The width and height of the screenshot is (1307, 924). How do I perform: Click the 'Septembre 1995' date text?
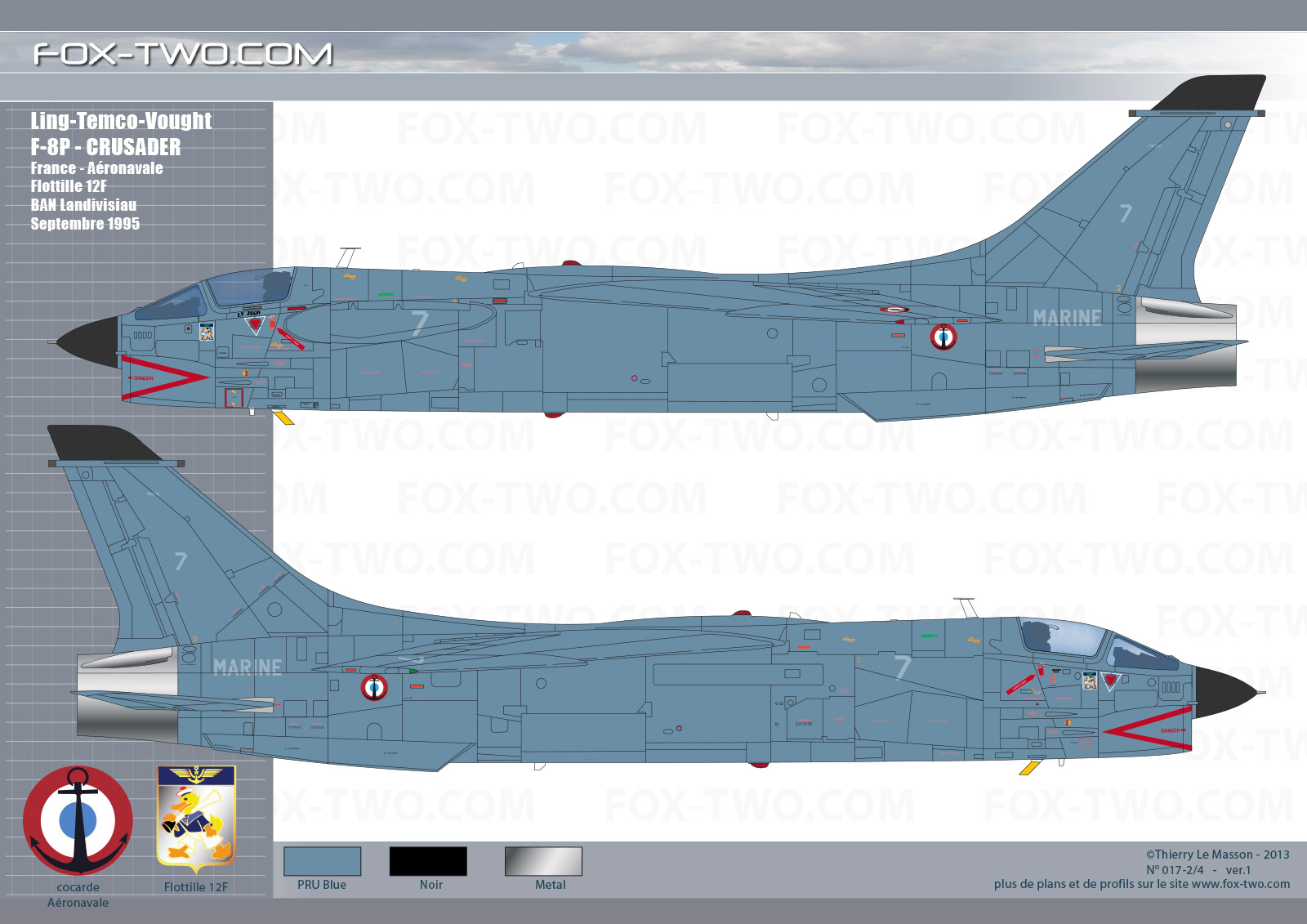point(85,224)
